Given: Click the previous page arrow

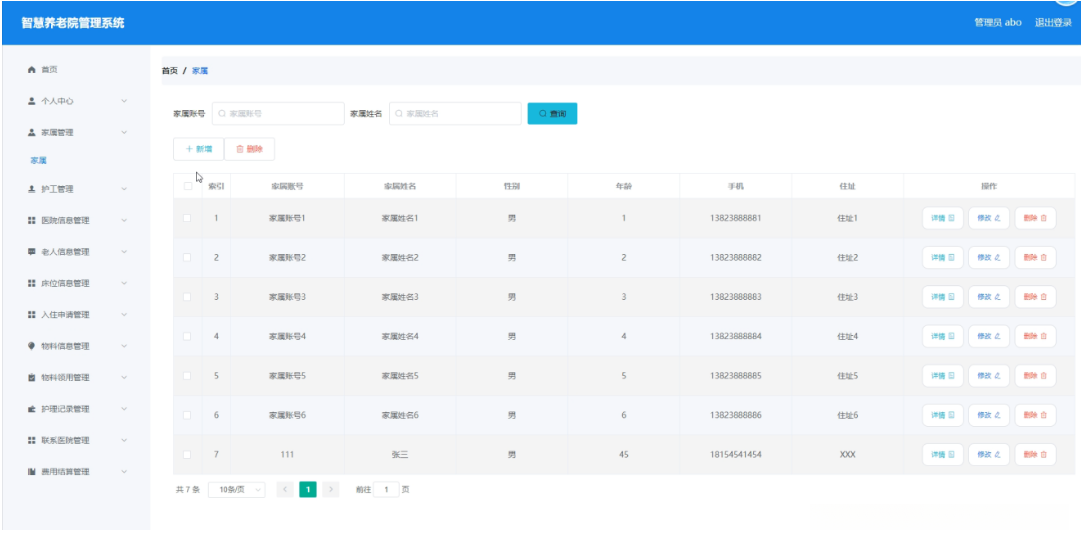Looking at the screenshot, I should click(x=285, y=490).
